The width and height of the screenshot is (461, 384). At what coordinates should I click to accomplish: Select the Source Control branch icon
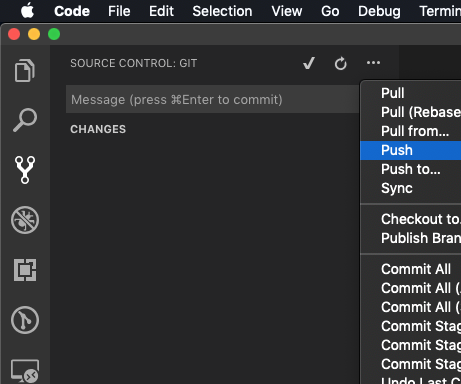click(25, 170)
